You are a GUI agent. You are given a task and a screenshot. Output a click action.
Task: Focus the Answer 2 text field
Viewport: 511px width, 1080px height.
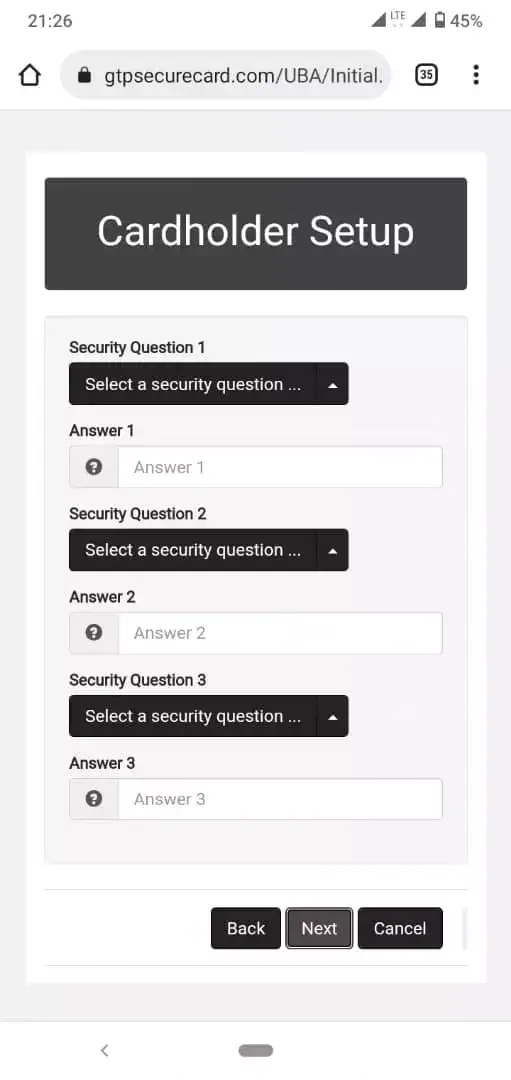coord(280,633)
